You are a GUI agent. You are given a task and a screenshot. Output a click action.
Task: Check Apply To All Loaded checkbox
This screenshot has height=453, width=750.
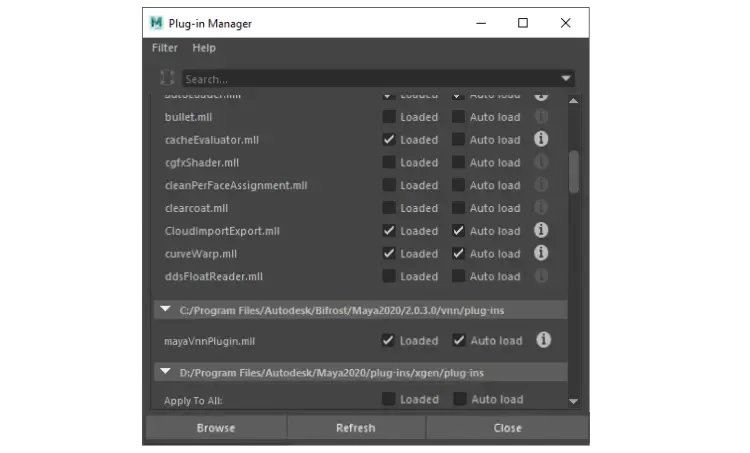click(389, 399)
